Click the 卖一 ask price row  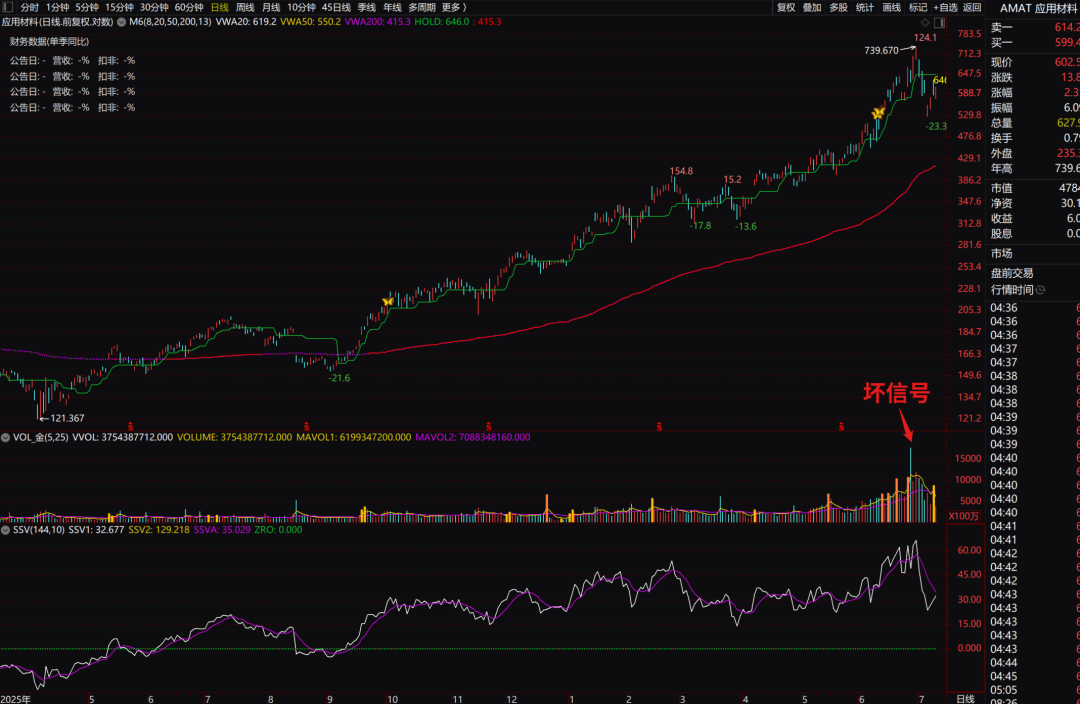click(1033, 28)
